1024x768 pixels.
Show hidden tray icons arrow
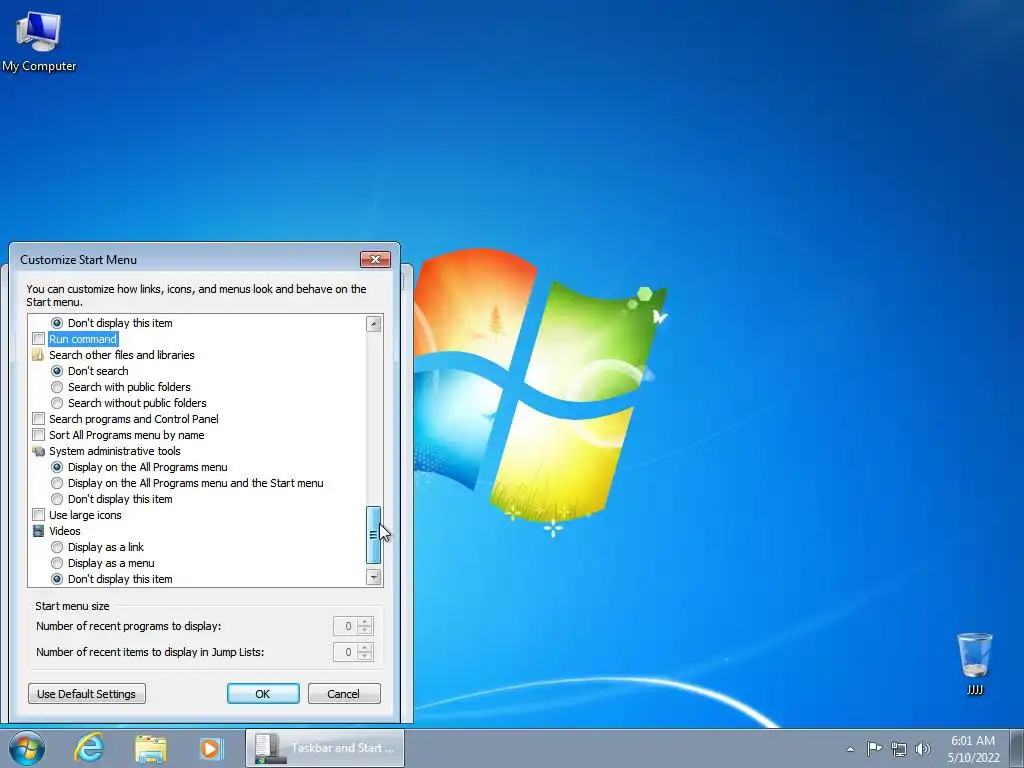pyautogui.click(x=850, y=749)
